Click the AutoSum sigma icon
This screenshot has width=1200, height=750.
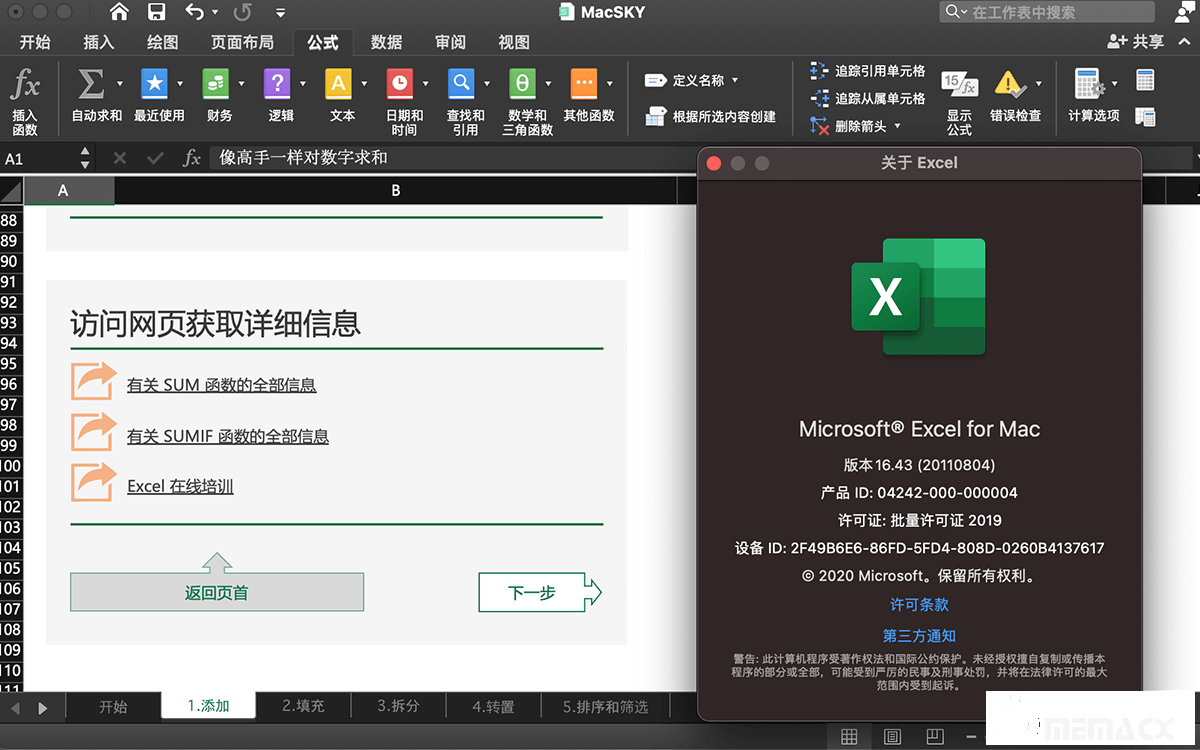(x=91, y=84)
